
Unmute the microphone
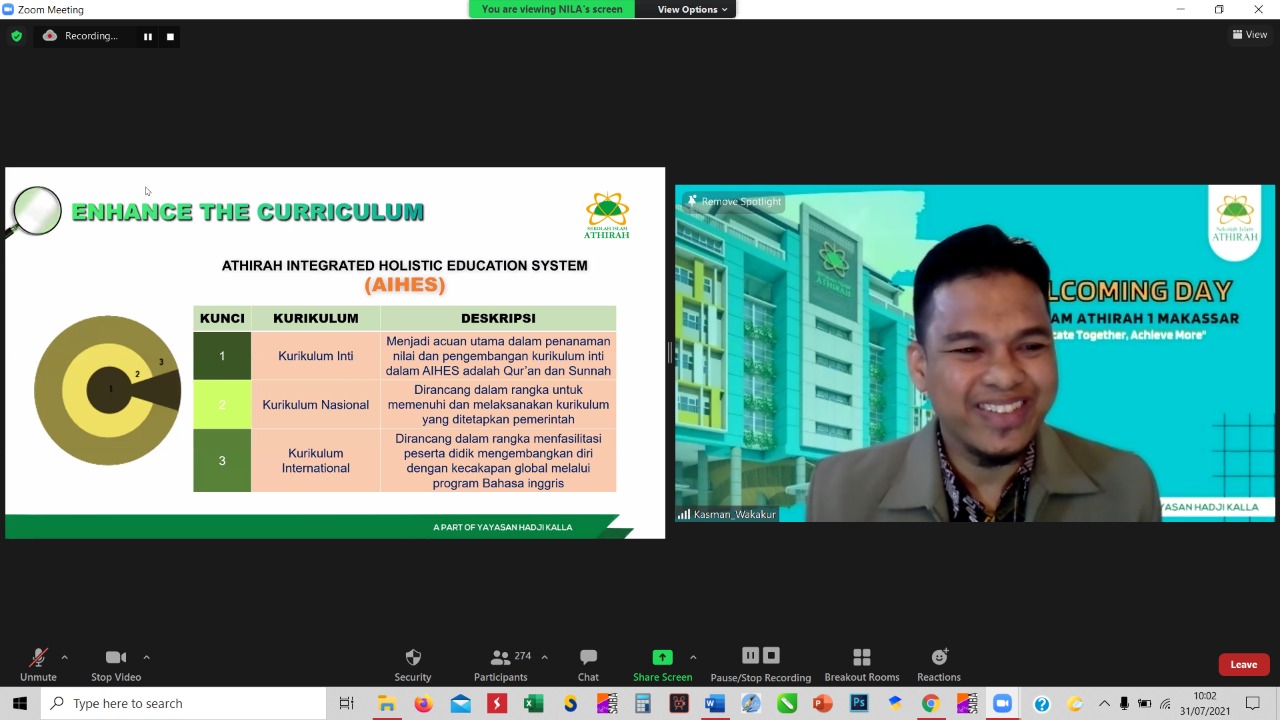(x=38, y=664)
